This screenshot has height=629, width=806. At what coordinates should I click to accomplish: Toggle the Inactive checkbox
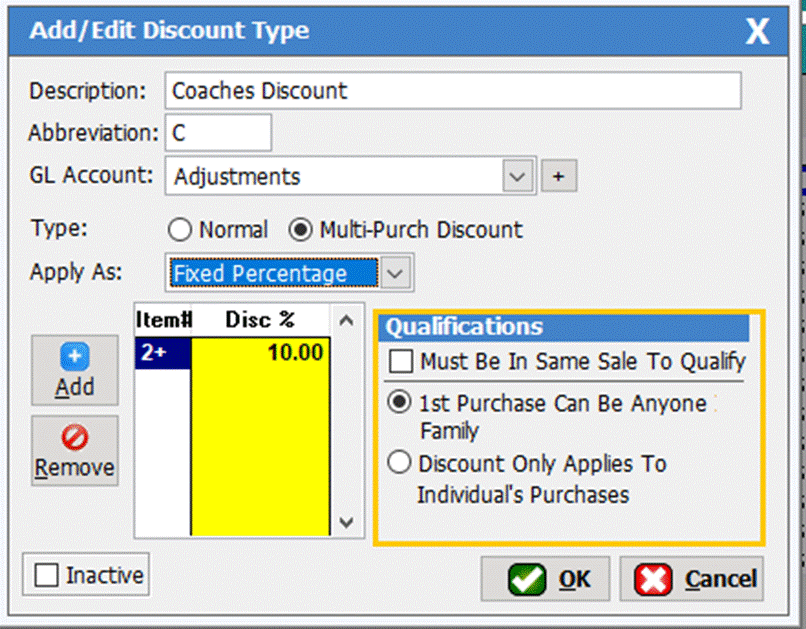tap(47, 576)
